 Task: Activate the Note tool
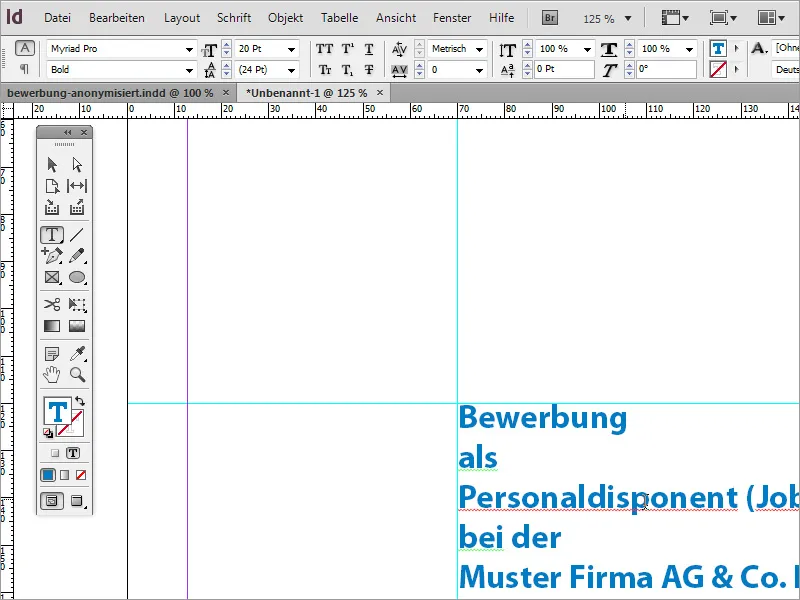52,354
